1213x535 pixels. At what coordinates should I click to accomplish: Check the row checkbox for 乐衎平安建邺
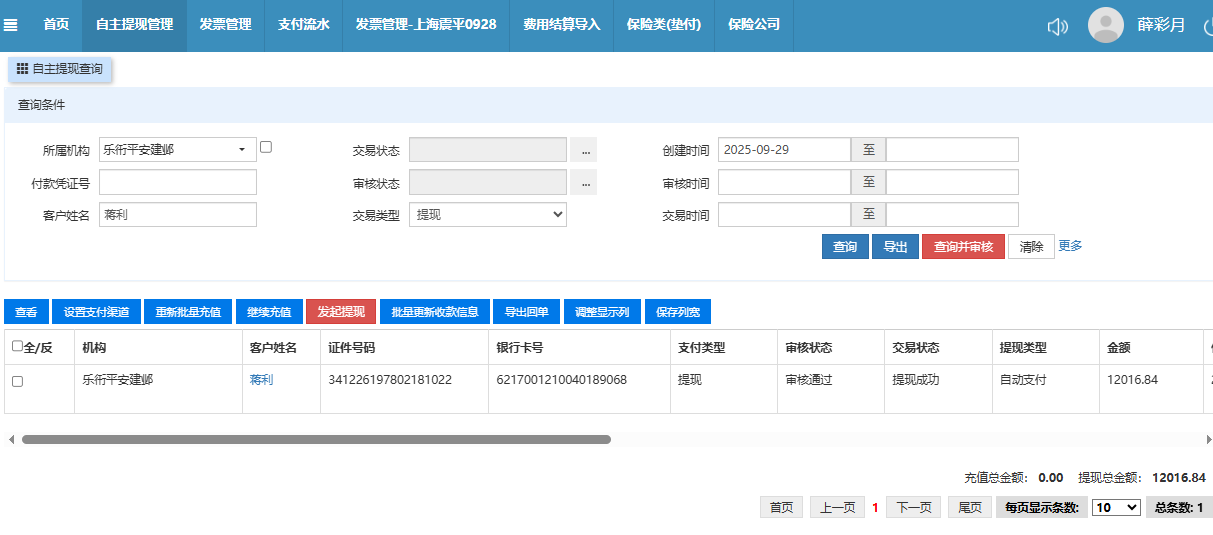(17, 381)
